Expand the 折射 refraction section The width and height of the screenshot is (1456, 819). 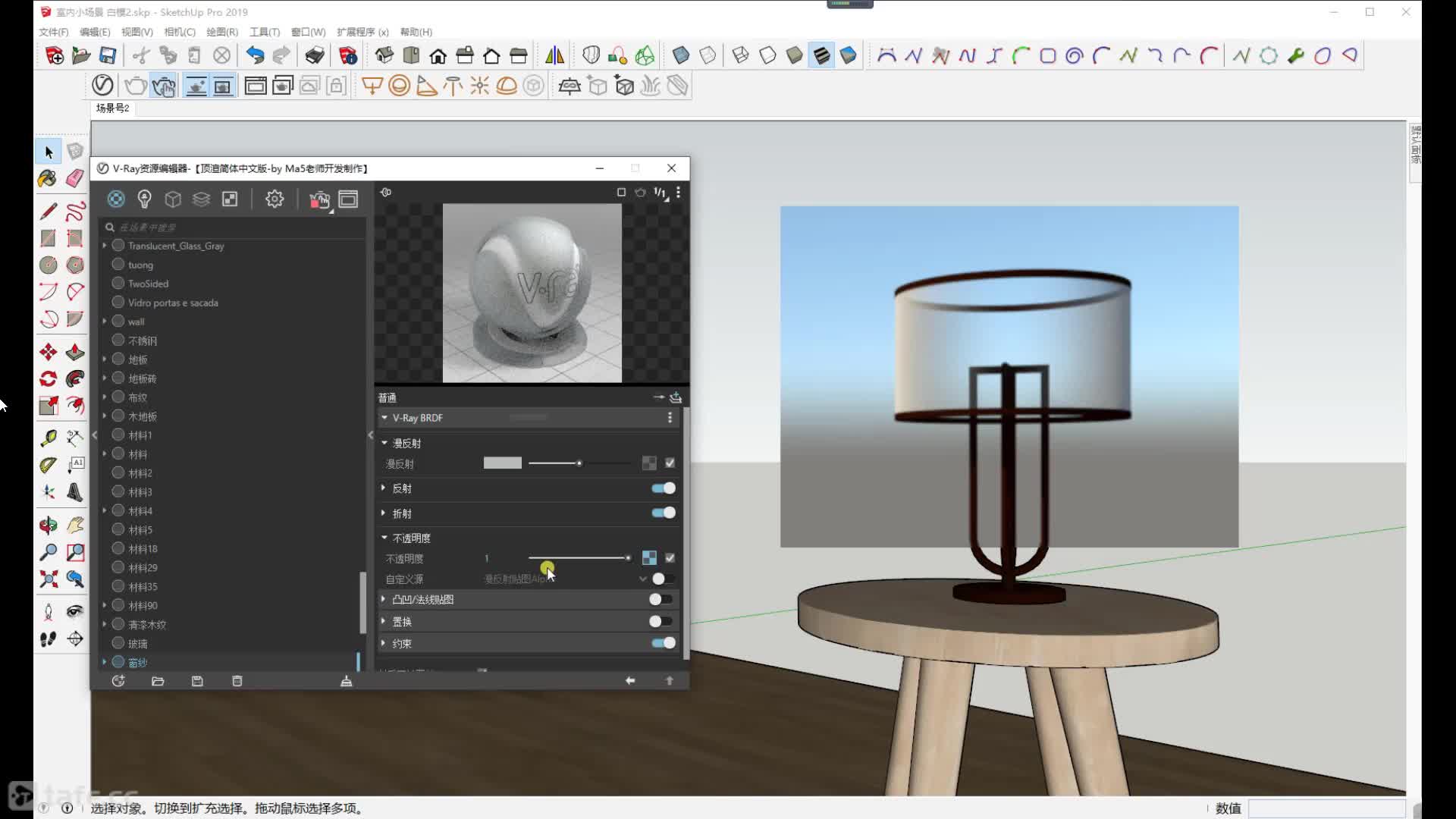(x=384, y=513)
